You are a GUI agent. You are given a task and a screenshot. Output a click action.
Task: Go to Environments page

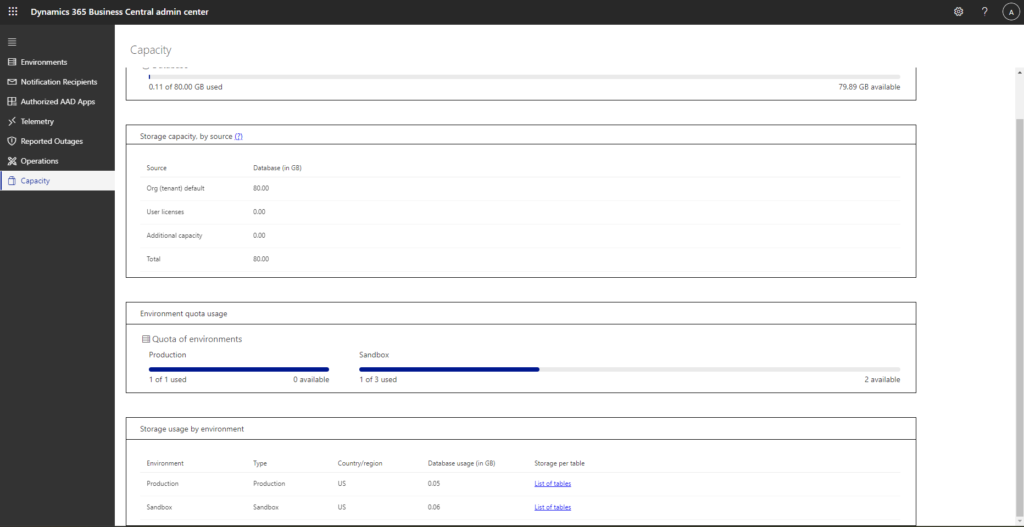(44, 62)
